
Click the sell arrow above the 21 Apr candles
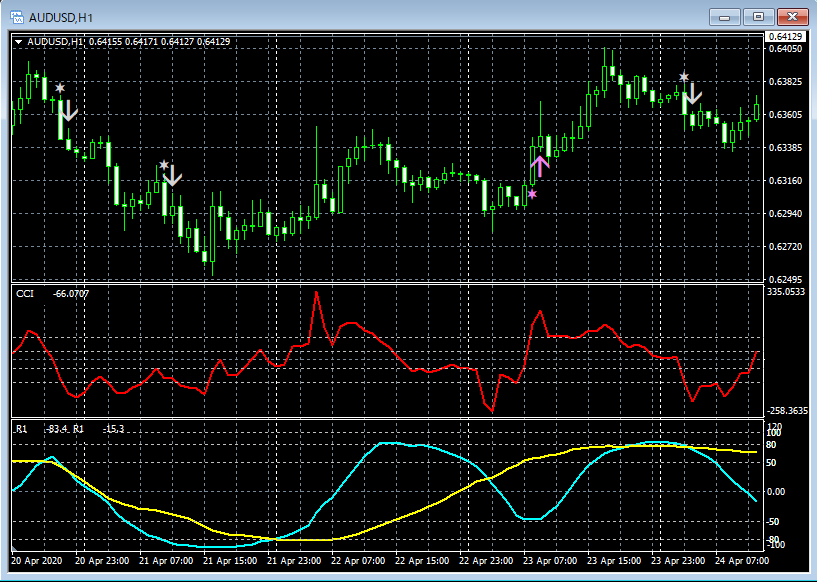pyautogui.click(x=172, y=176)
